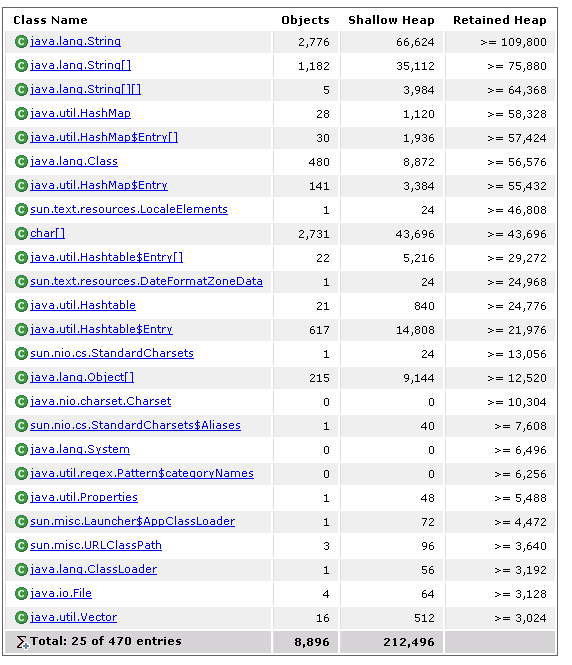Open the java.util.HashMap$Entry[] link

(104, 137)
